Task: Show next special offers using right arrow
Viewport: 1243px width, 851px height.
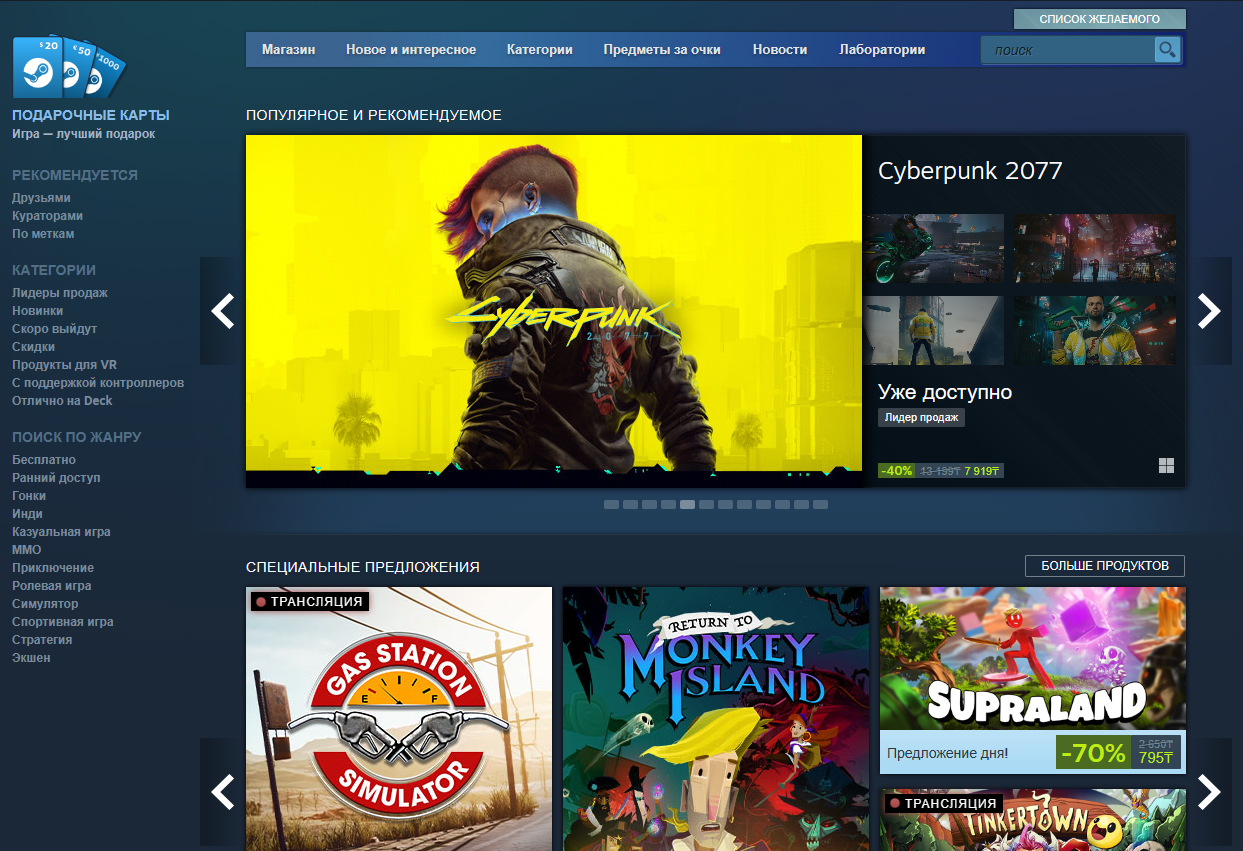Action: pos(1209,792)
